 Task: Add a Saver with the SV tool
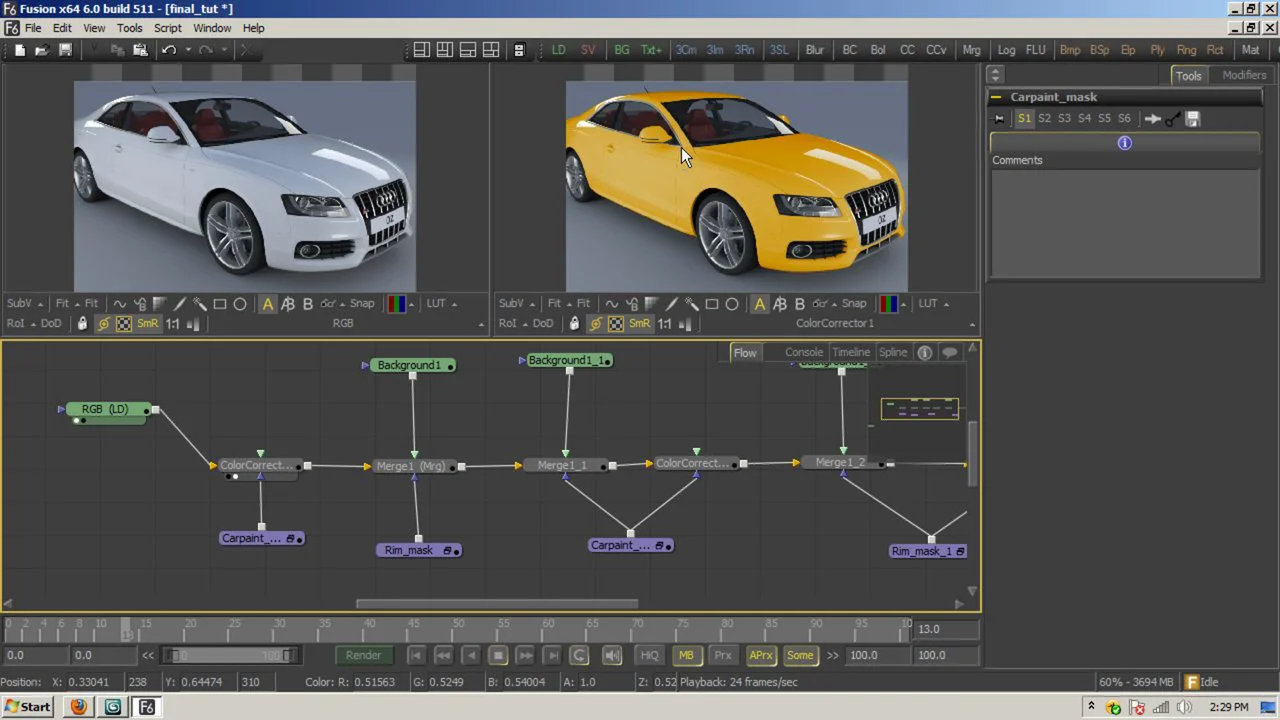[x=588, y=50]
